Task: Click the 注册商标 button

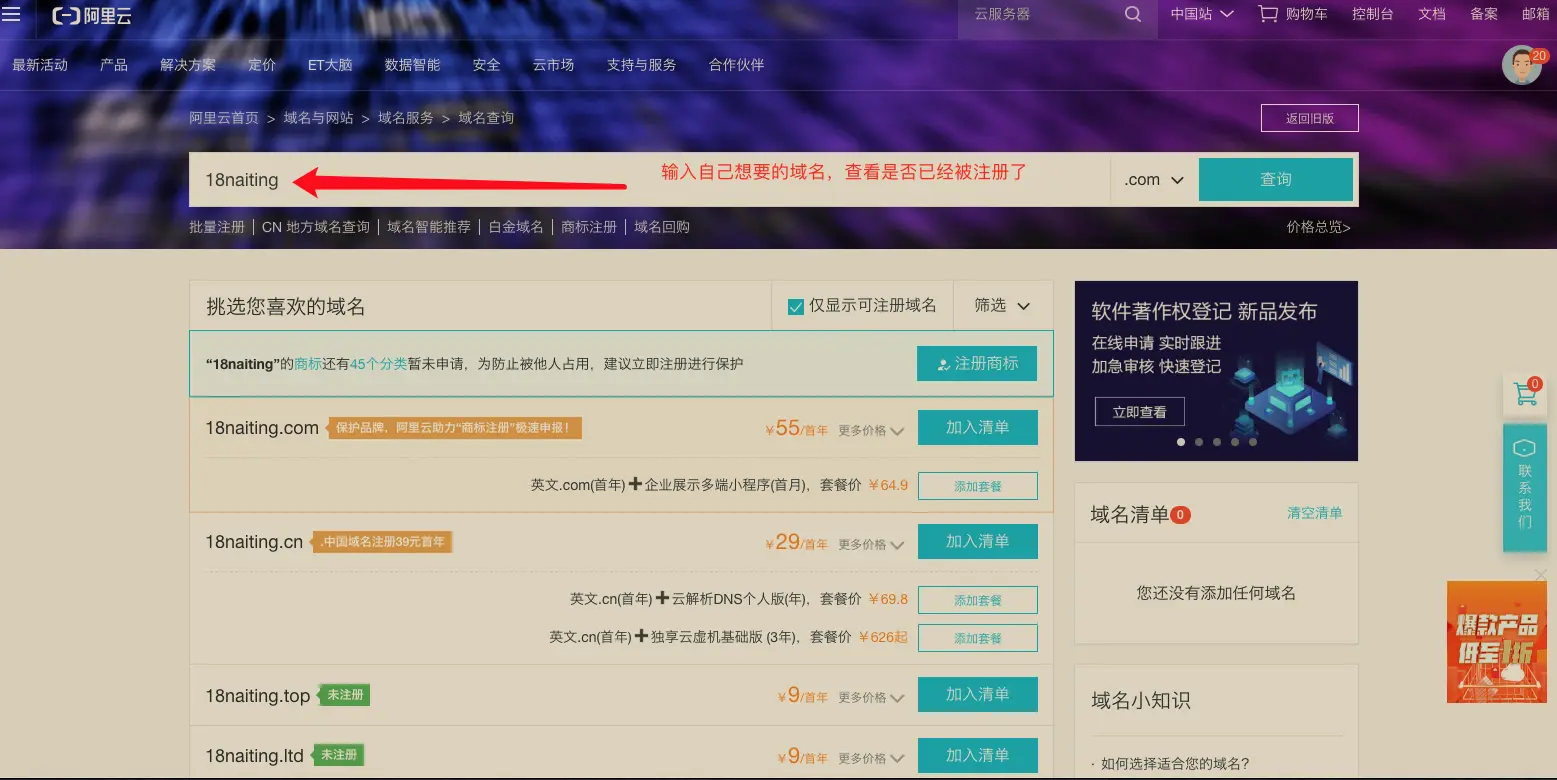Action: 977,364
